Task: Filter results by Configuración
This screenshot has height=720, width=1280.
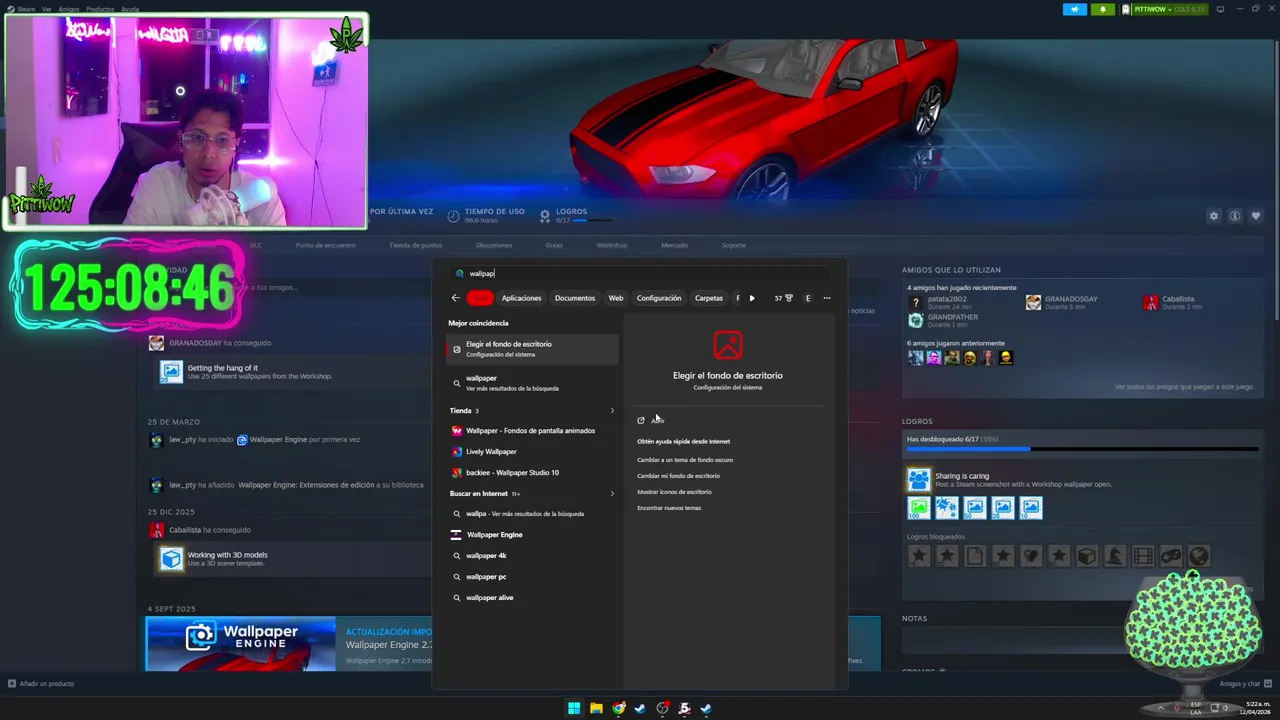Action: (x=659, y=298)
